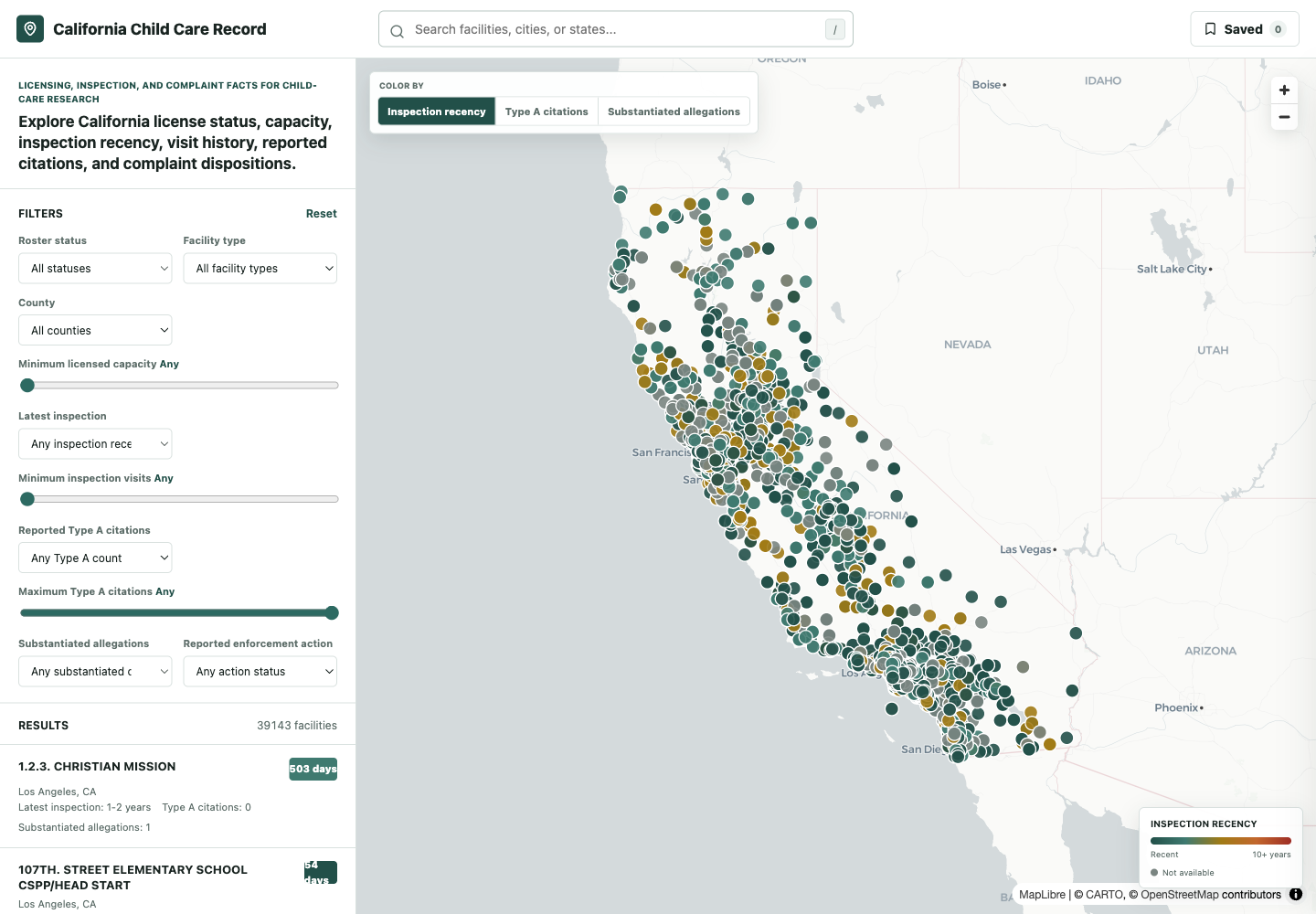Click the 503 days badge for Christian Mission
The image size is (1316, 914).
313,769
